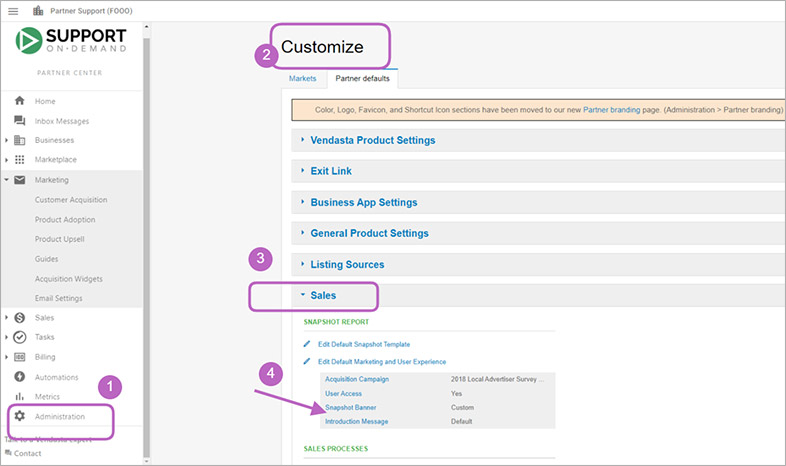
Task: Click pencil icon beside Edit Default Snapshot Template
Action: [308, 344]
